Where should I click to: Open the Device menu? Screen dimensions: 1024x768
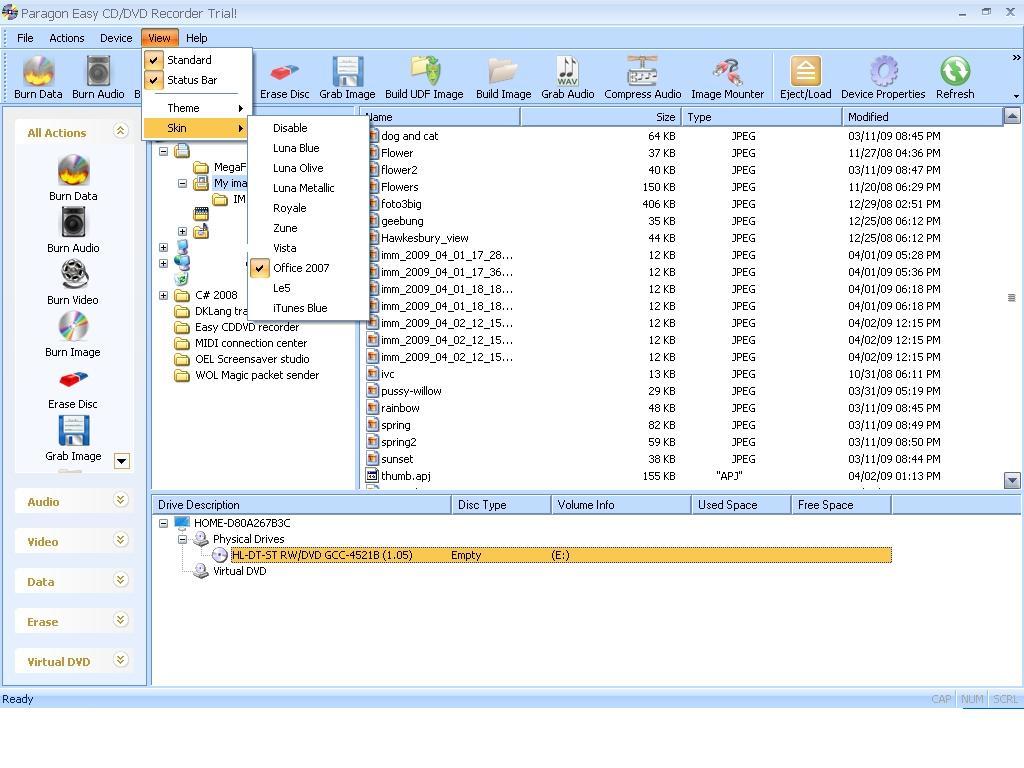116,38
